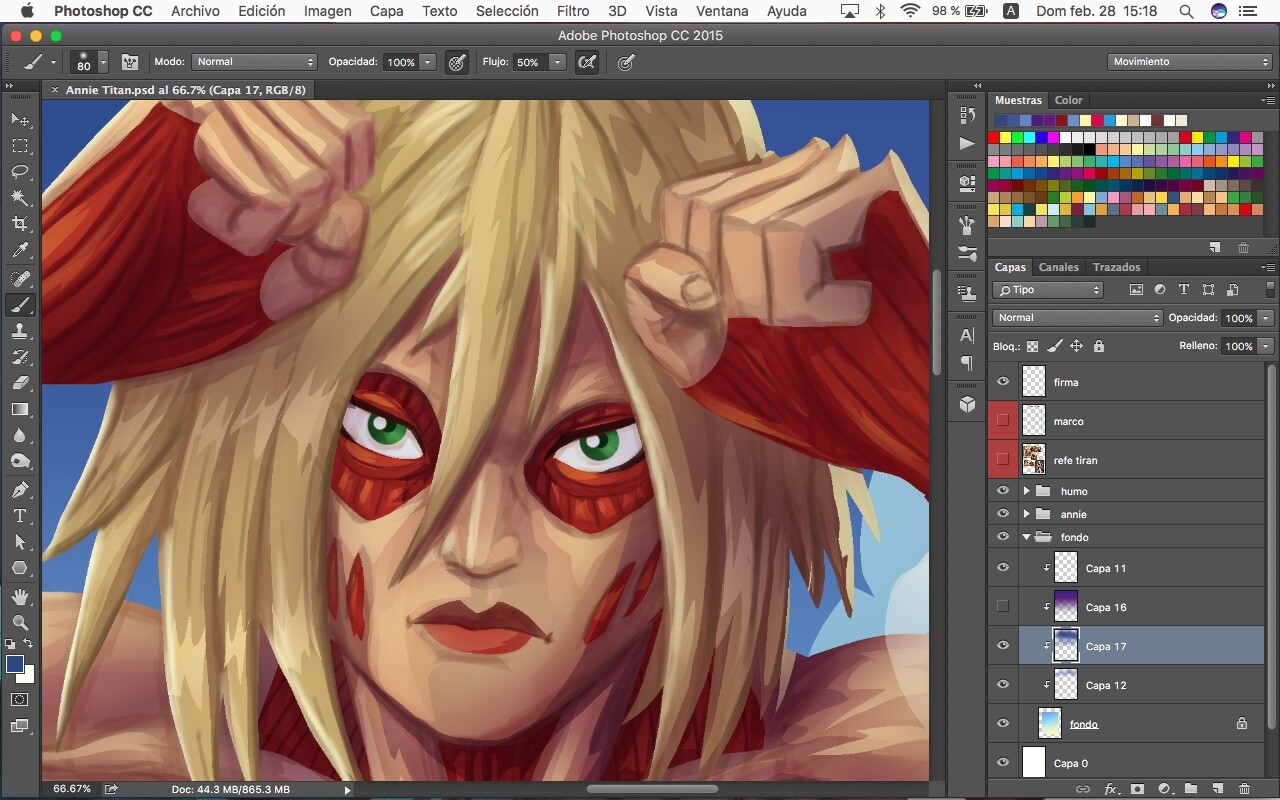
Task: Select the Clone Stamp tool
Action: pyautogui.click(x=20, y=331)
